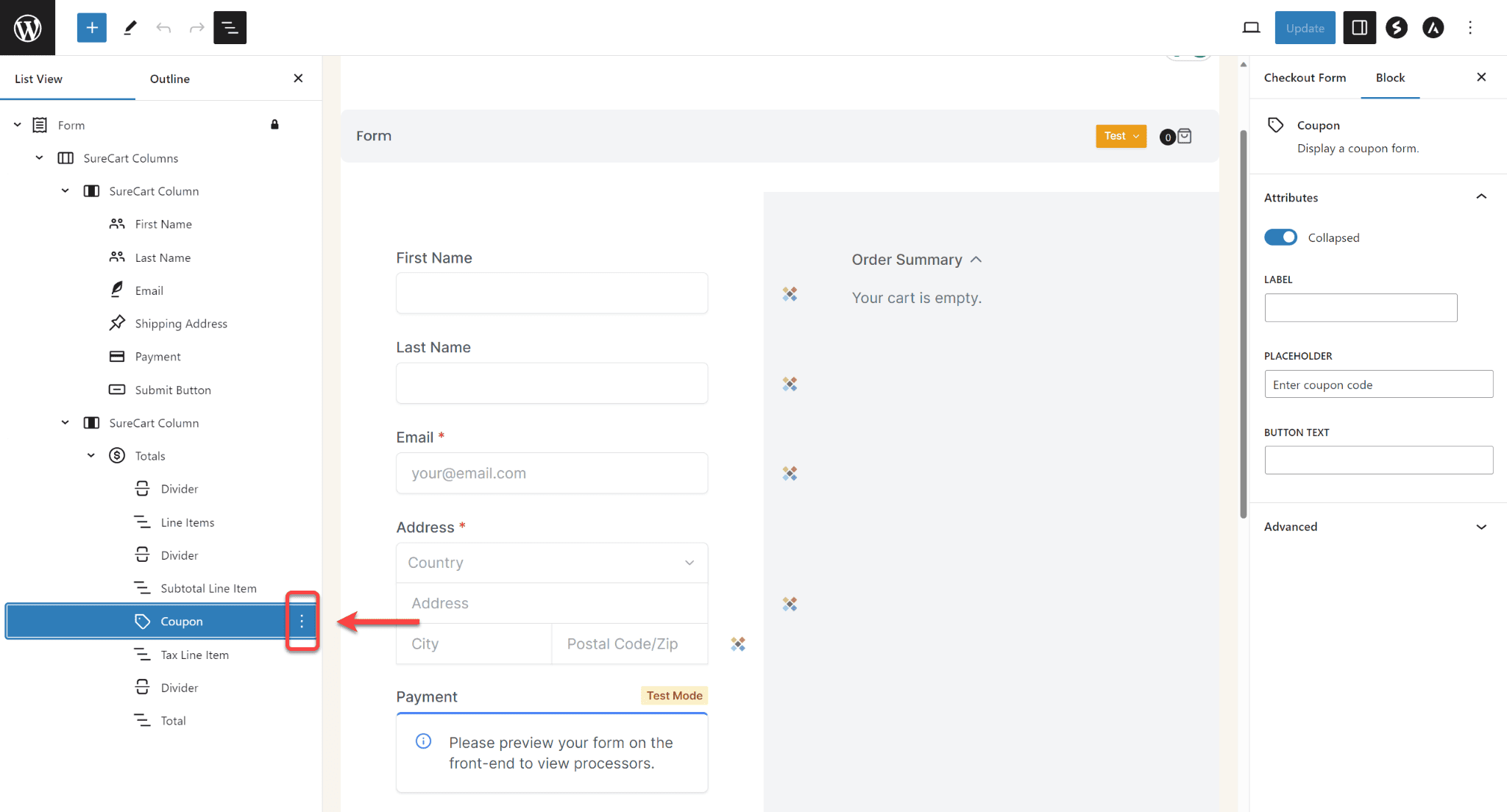This screenshot has height=812, width=1507.
Task: Open the Test mode dropdown
Action: click(x=1121, y=136)
